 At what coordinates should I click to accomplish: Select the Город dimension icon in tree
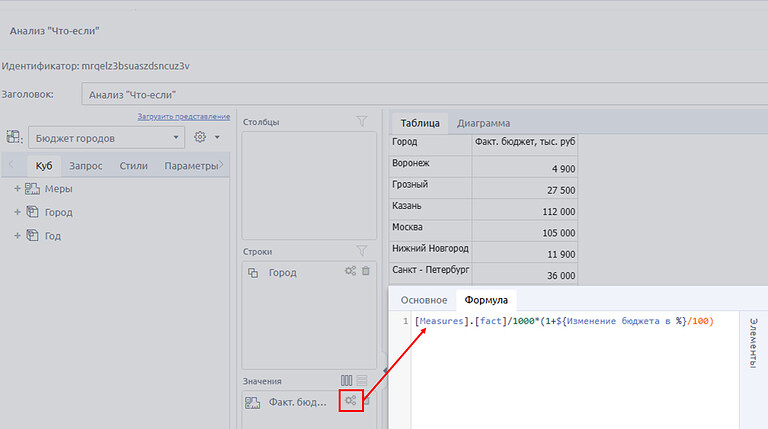point(32,212)
